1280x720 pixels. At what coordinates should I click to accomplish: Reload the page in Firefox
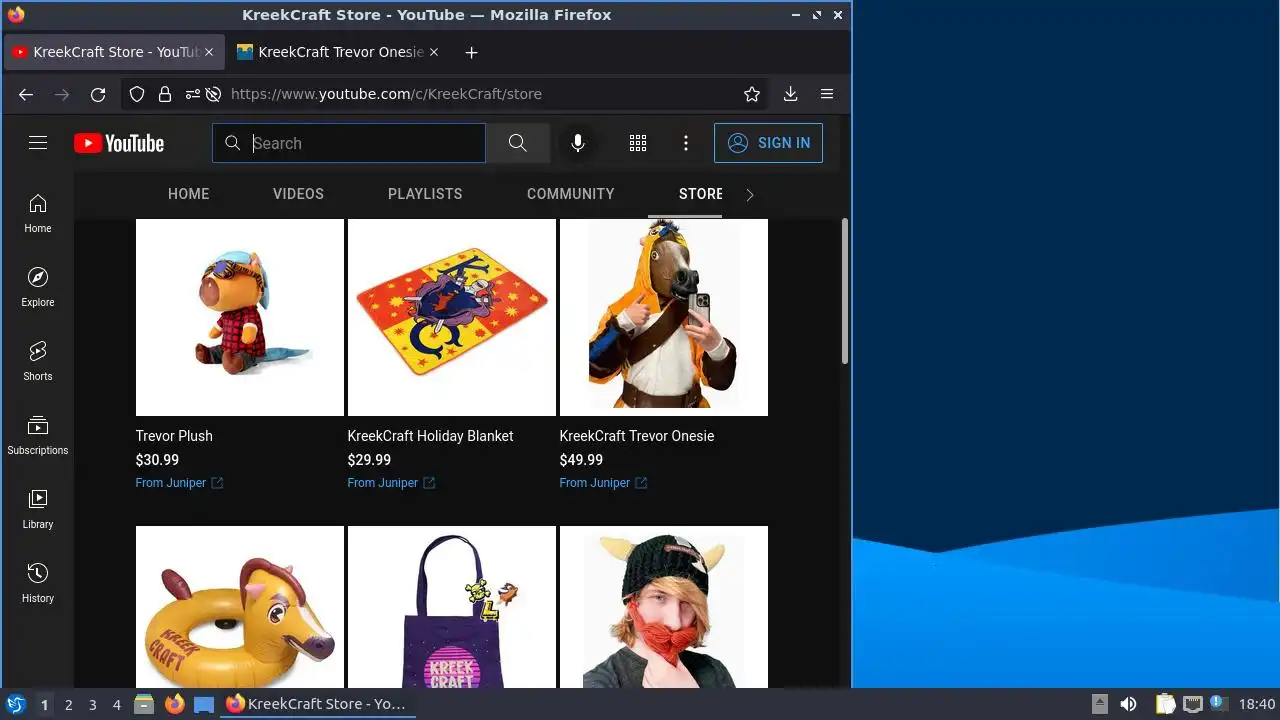tap(98, 94)
